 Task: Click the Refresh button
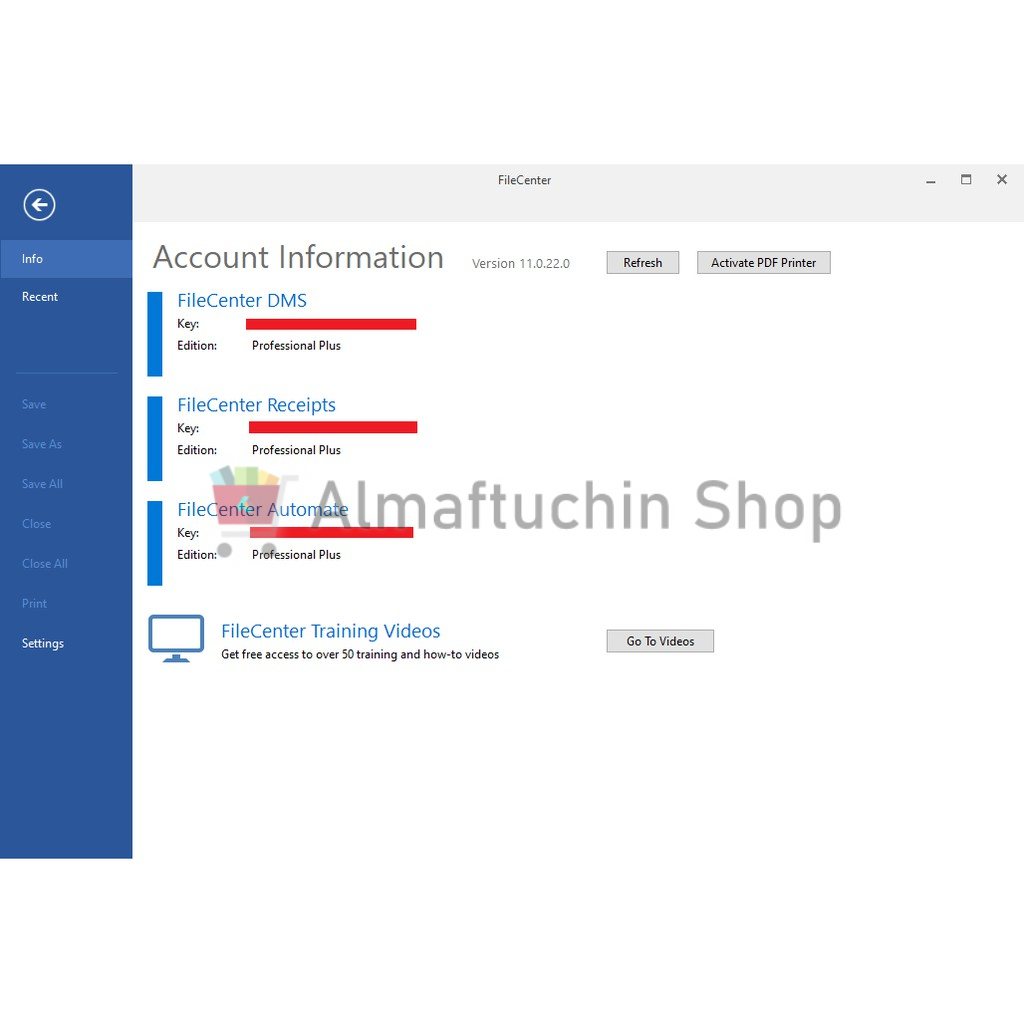pyautogui.click(x=643, y=263)
